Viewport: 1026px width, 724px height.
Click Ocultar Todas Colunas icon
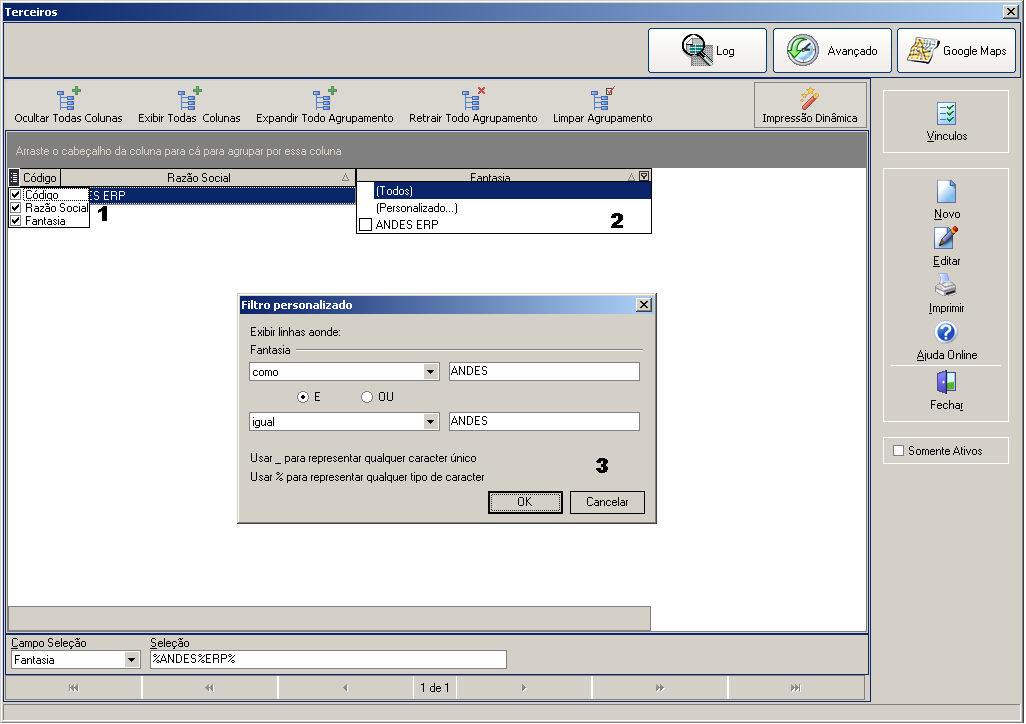coord(68,100)
